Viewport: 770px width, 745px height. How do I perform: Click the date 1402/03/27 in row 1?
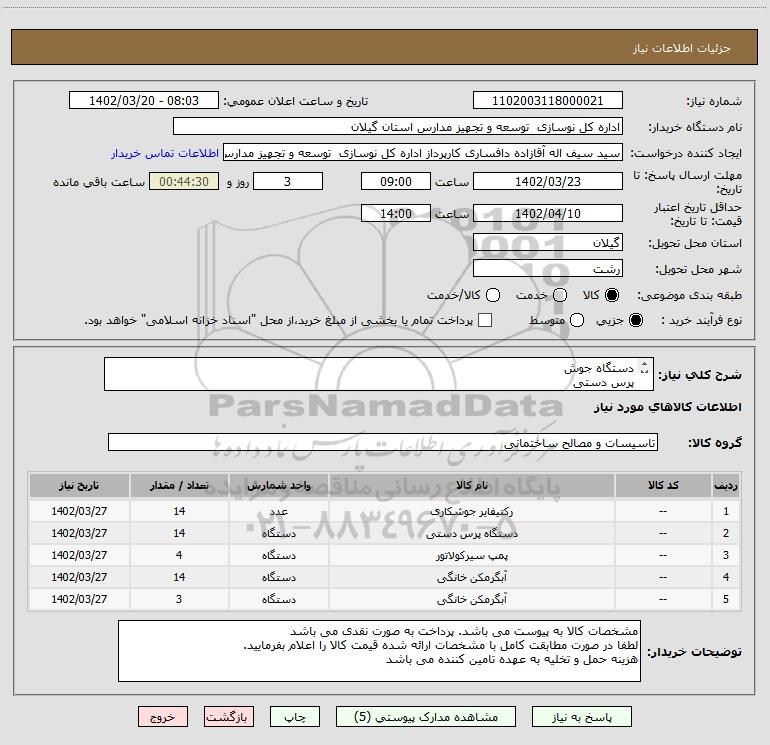(79, 511)
